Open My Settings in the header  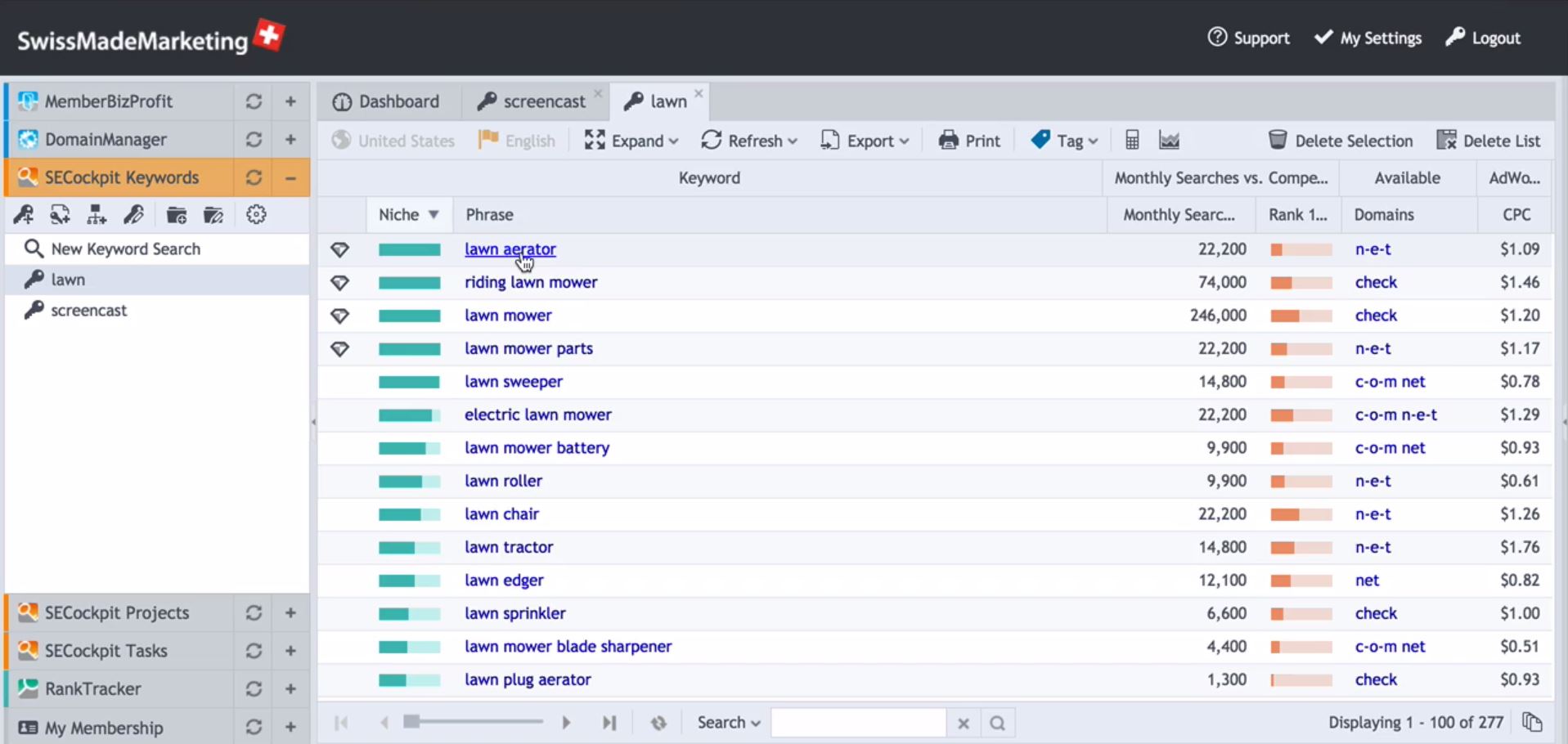coord(1368,38)
